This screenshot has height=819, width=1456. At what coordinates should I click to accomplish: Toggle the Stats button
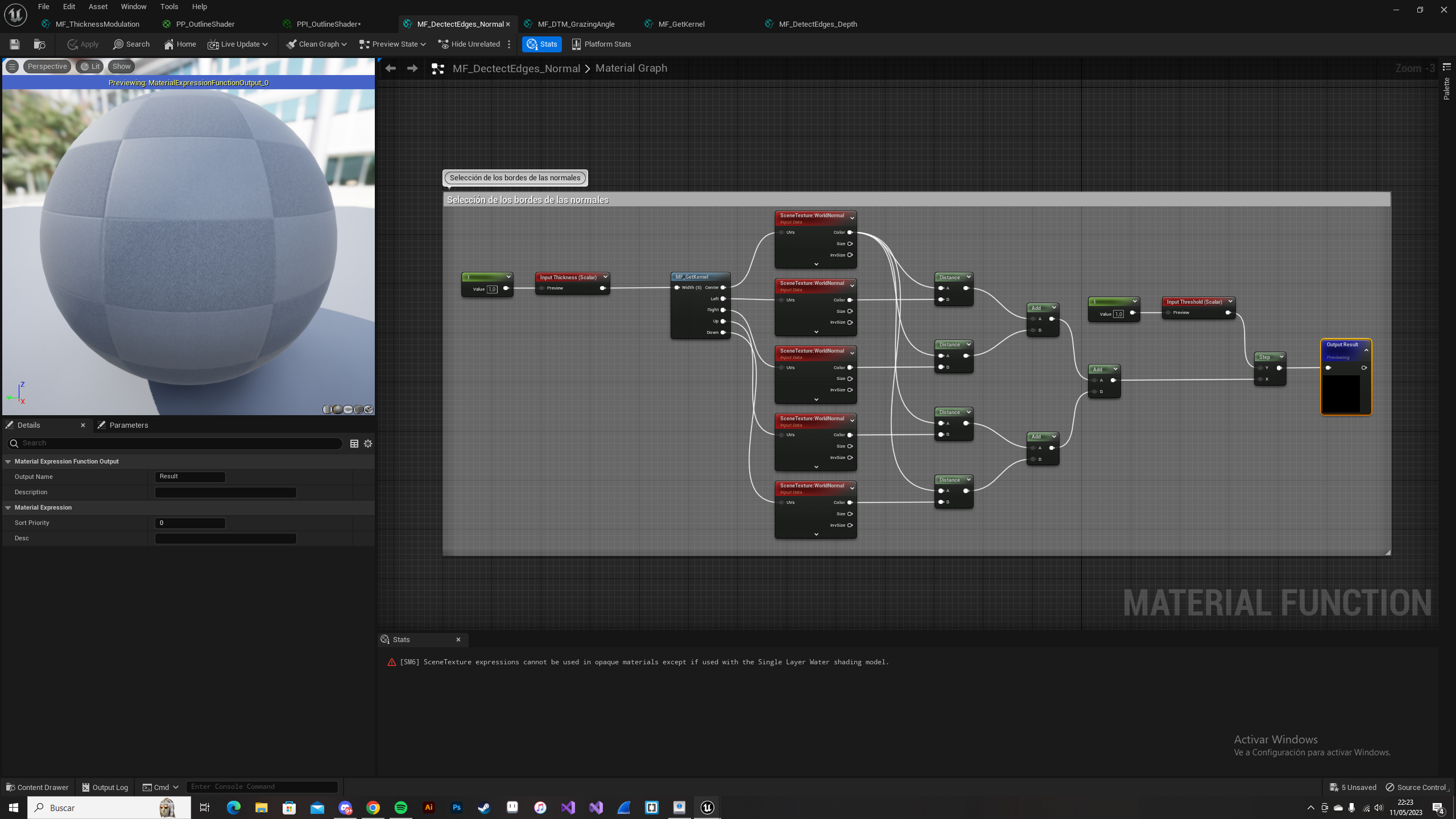(541, 44)
